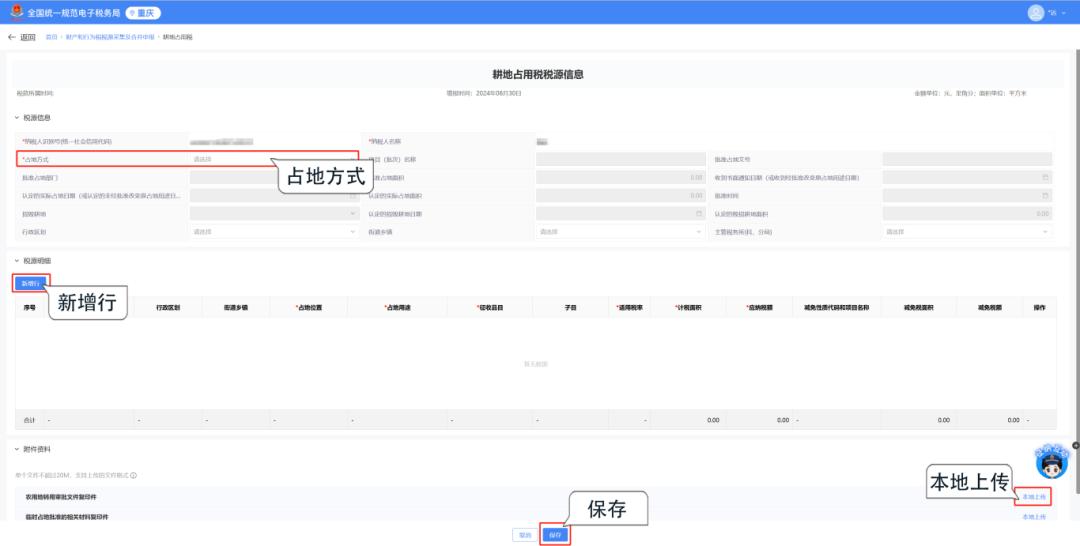
Task: Open the 占地方式 dropdown
Action: tap(272, 159)
